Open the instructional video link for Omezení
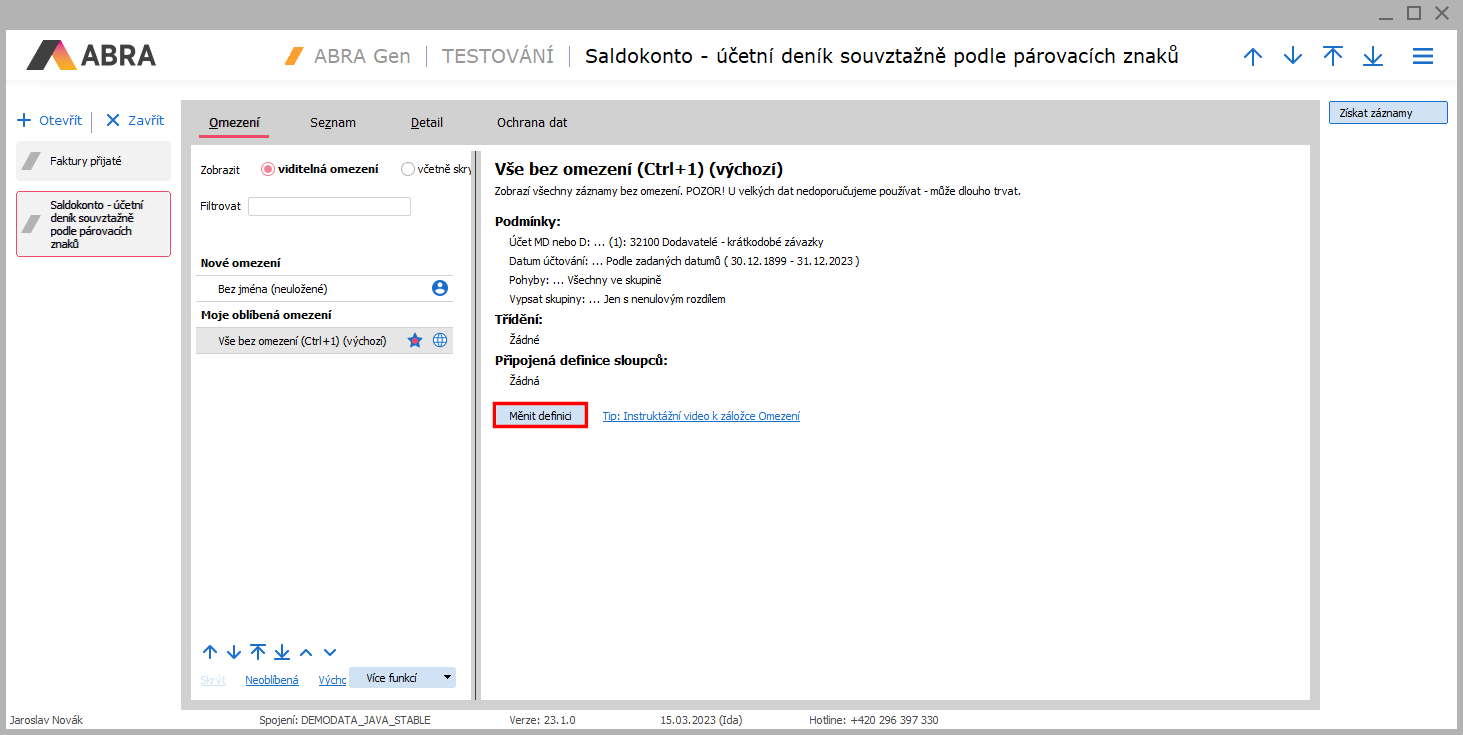The height and width of the screenshot is (735, 1463). point(700,416)
